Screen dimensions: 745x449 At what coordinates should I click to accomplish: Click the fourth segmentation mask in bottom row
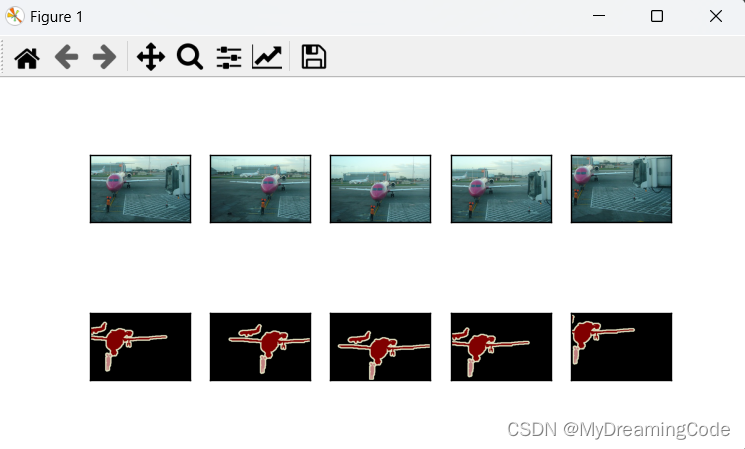(x=501, y=347)
